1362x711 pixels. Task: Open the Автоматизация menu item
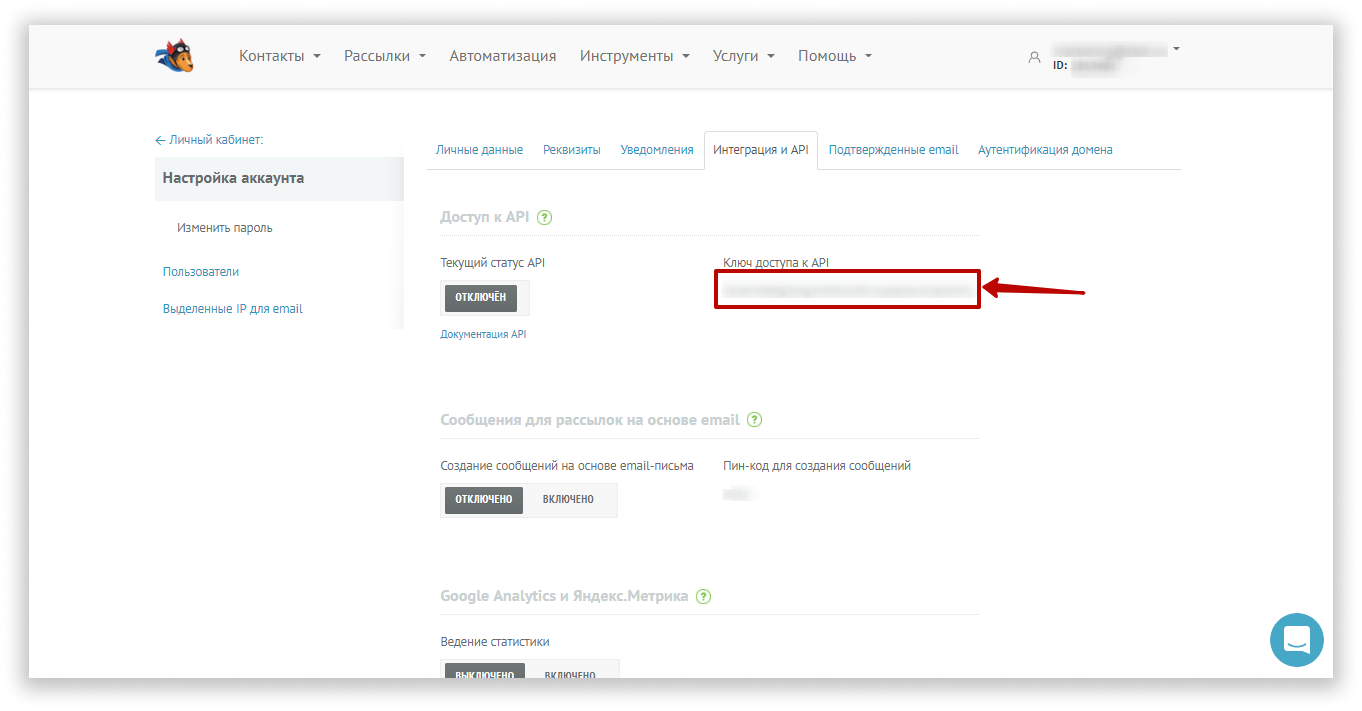tap(502, 56)
